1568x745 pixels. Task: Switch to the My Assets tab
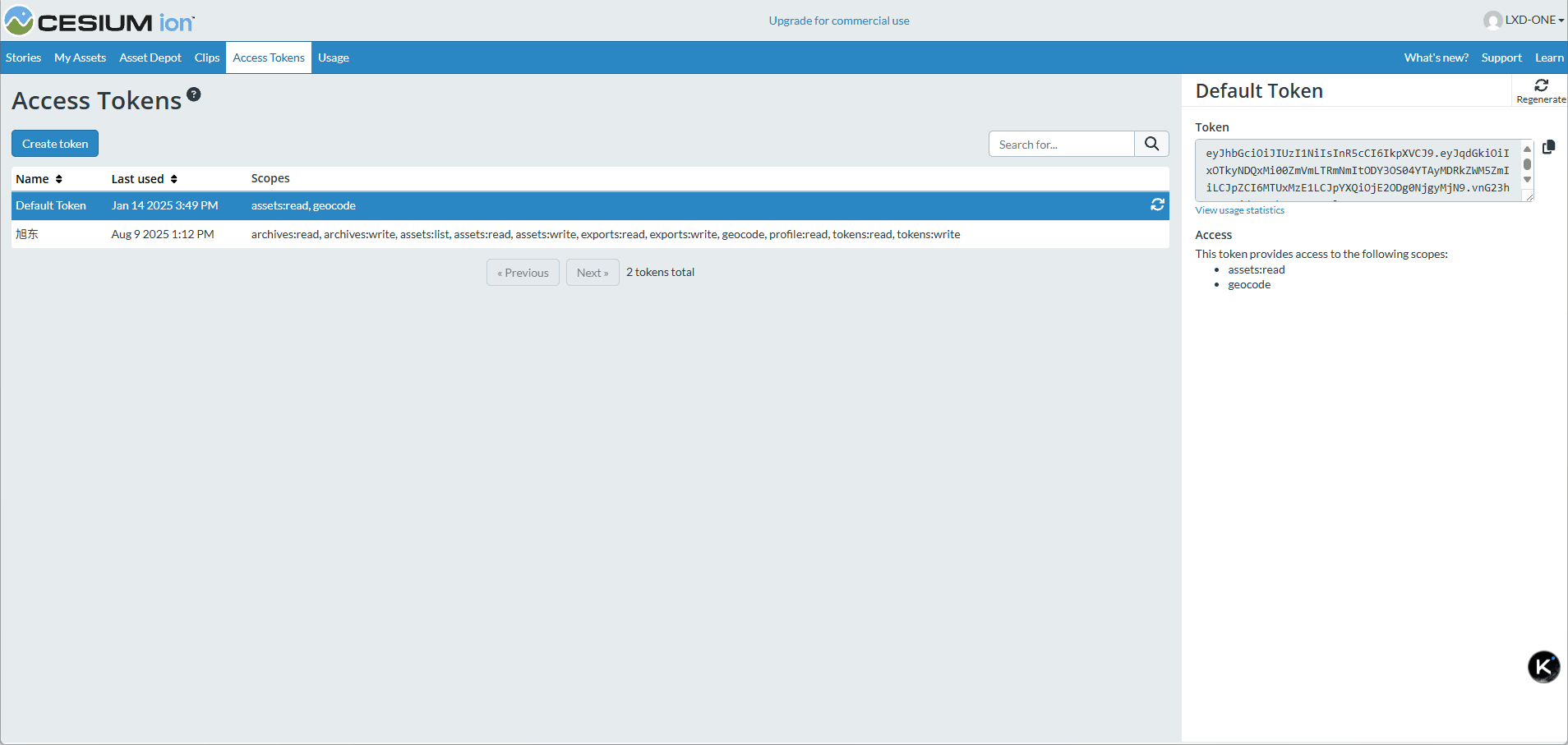coord(80,57)
